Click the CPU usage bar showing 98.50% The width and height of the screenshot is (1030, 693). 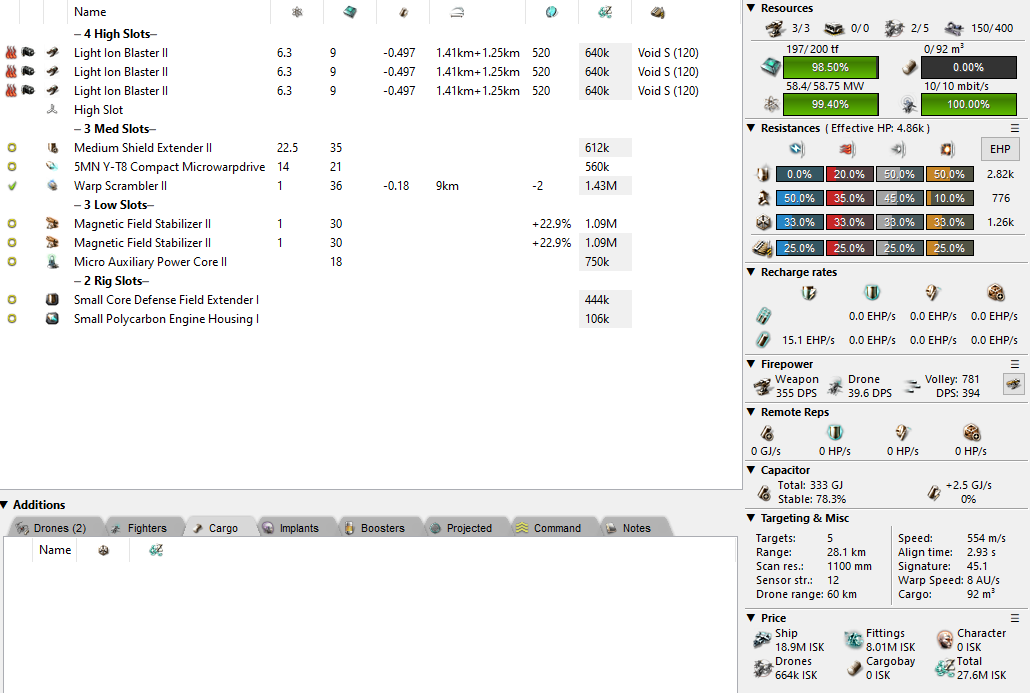[x=830, y=67]
